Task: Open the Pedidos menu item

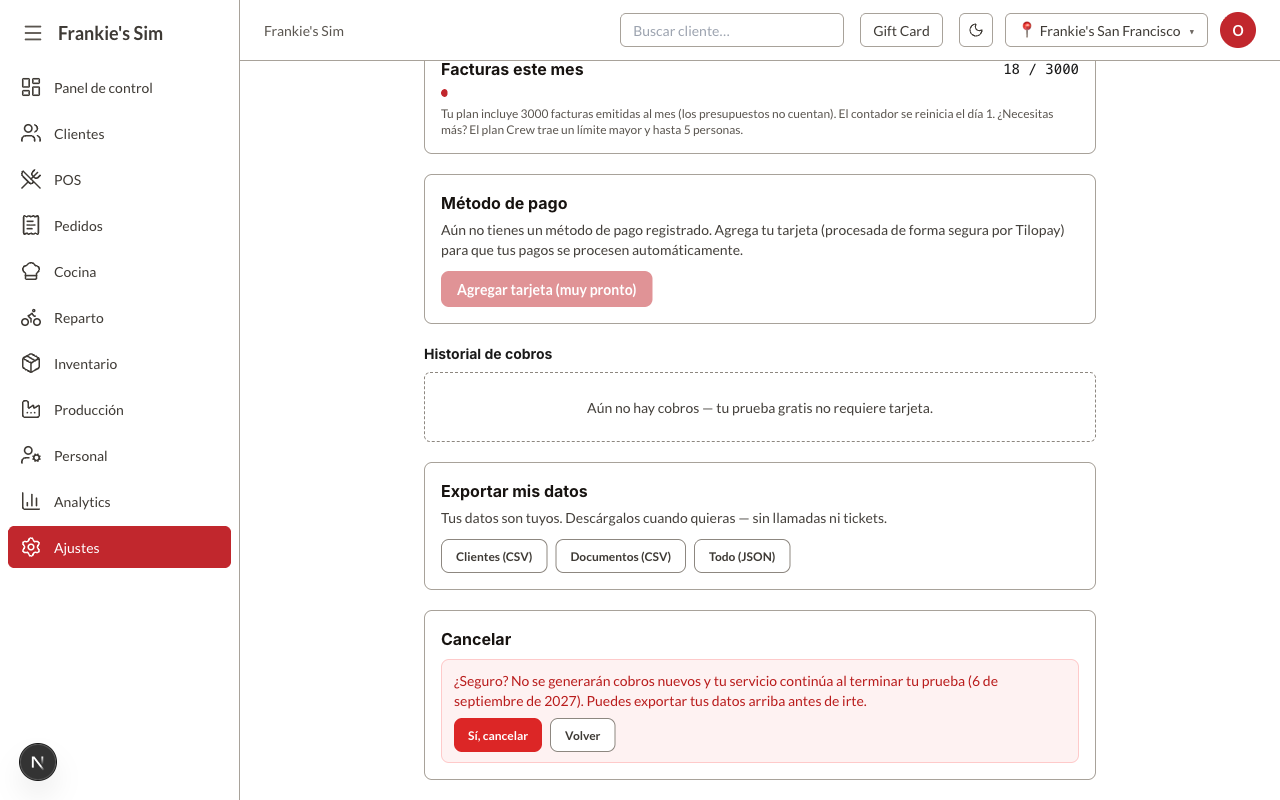Action: (119, 225)
